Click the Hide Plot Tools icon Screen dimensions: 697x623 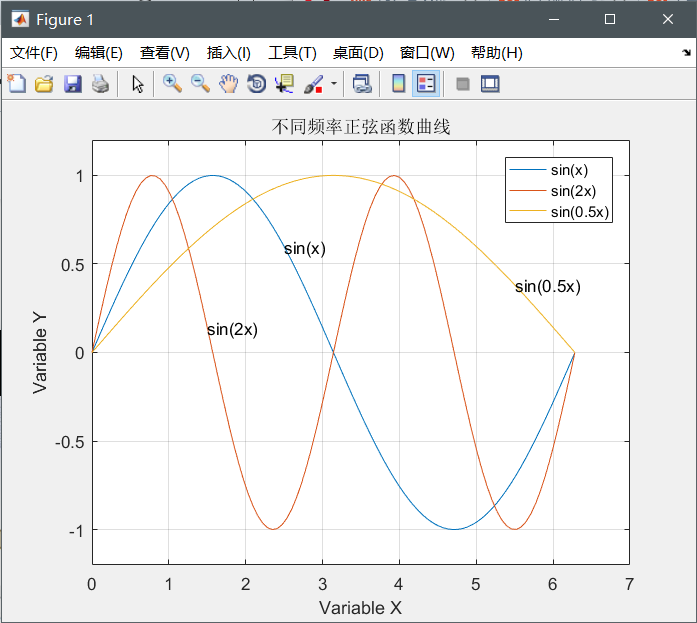click(463, 84)
